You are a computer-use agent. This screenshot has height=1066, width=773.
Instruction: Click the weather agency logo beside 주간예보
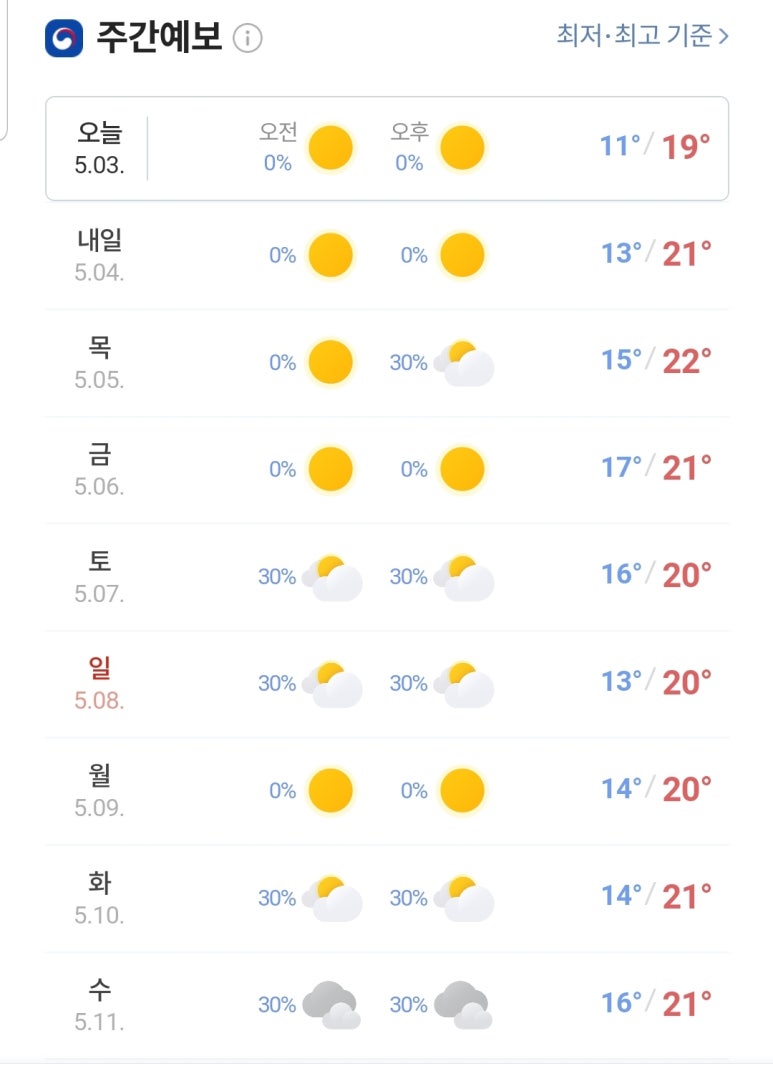(x=64, y=37)
